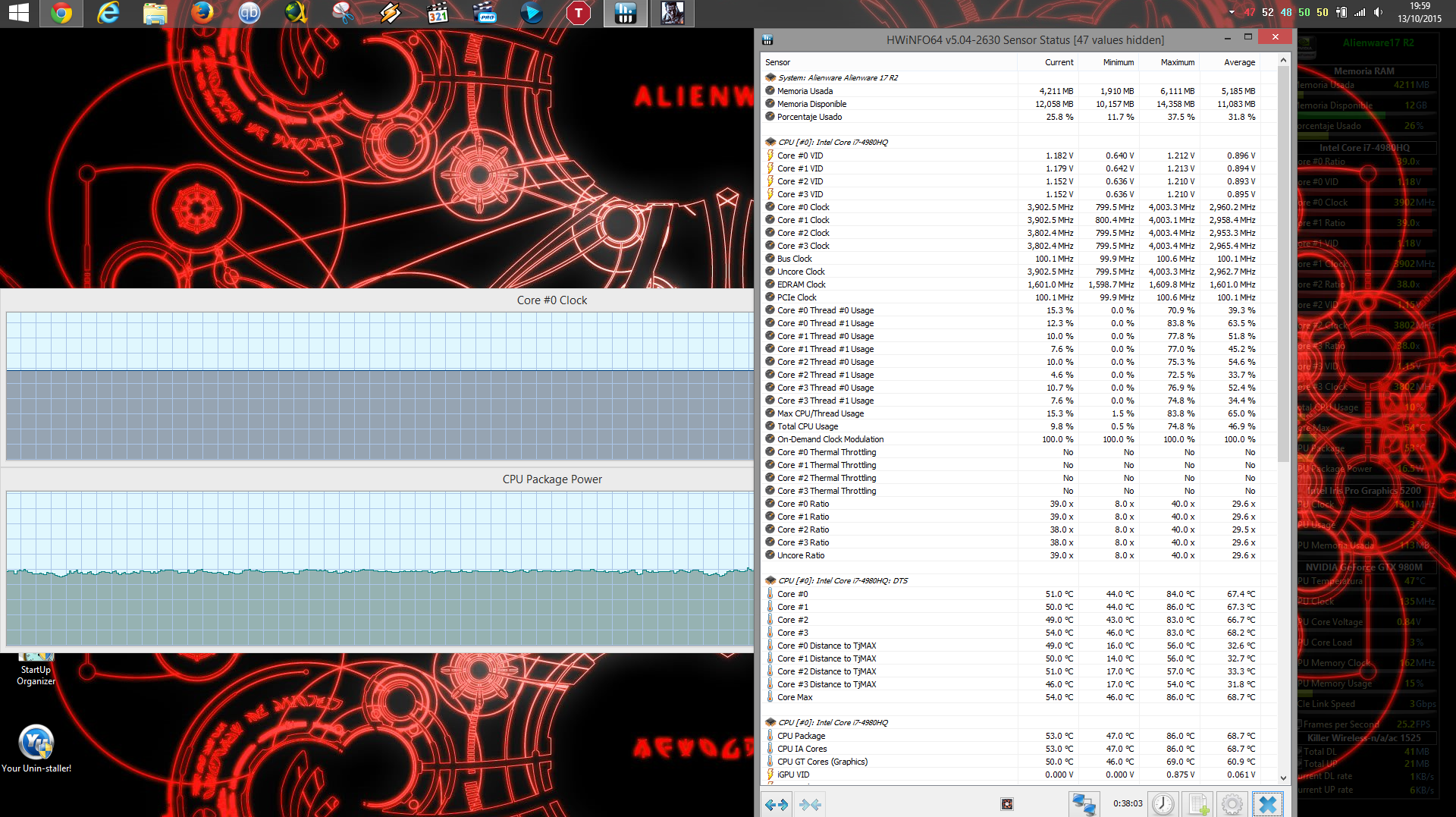Image resolution: width=1456 pixels, height=817 pixels.
Task: Open the Windows Start button
Action: click(x=18, y=13)
